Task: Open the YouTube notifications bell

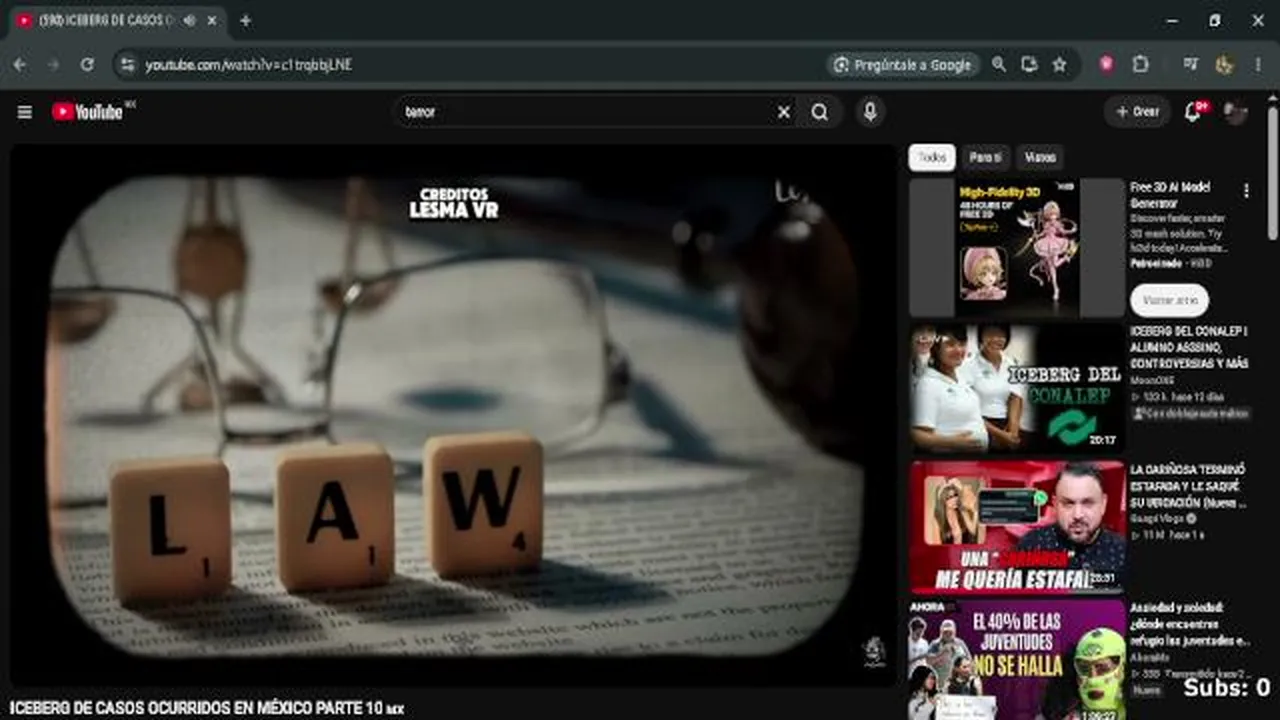Action: click(1192, 112)
